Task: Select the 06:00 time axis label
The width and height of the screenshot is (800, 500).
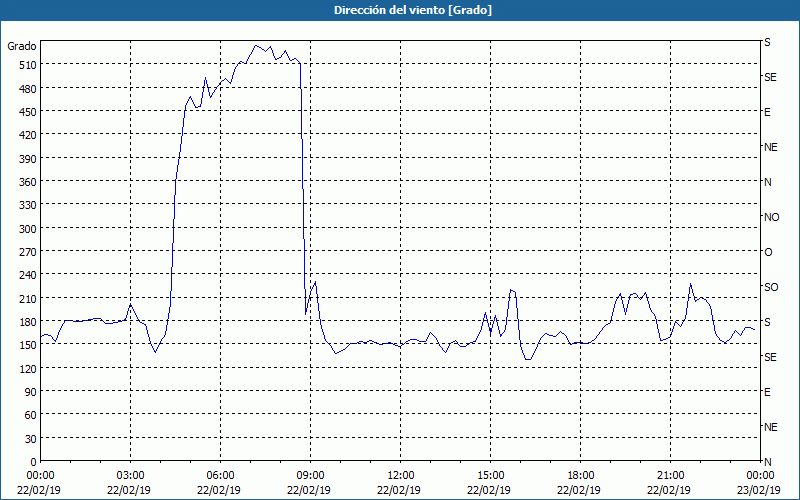Action: pyautogui.click(x=220, y=476)
